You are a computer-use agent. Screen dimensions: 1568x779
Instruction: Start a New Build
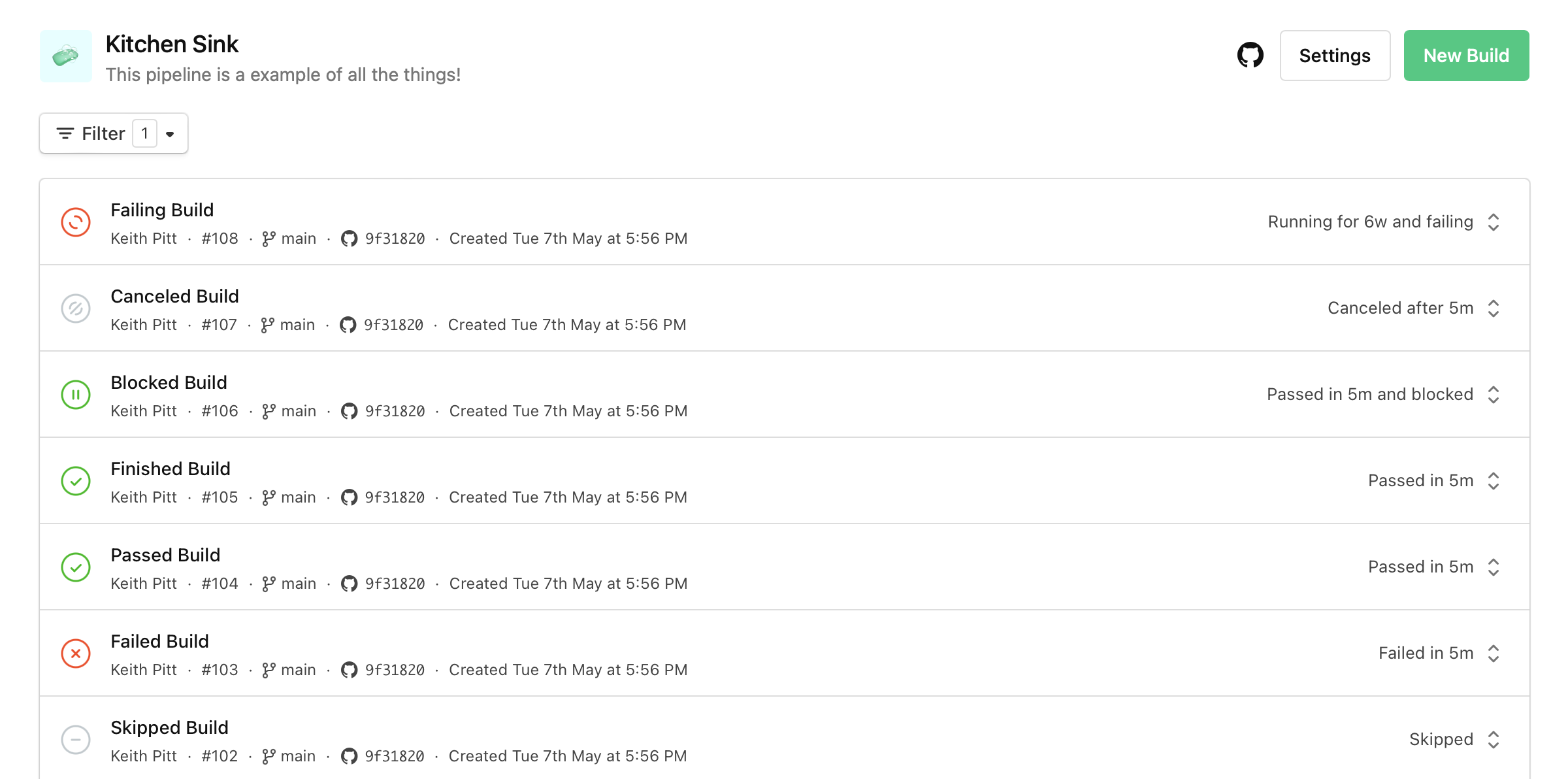[1466, 56]
